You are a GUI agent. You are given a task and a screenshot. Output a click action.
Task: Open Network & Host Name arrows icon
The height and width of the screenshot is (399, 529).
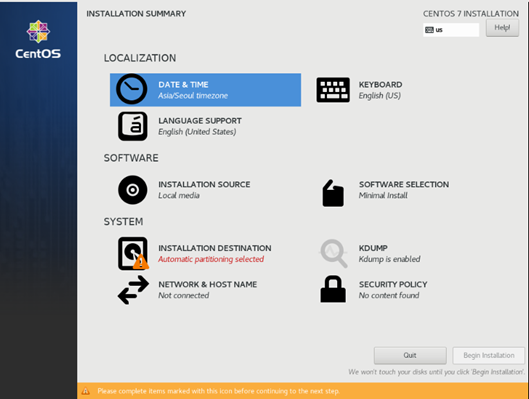(x=133, y=290)
